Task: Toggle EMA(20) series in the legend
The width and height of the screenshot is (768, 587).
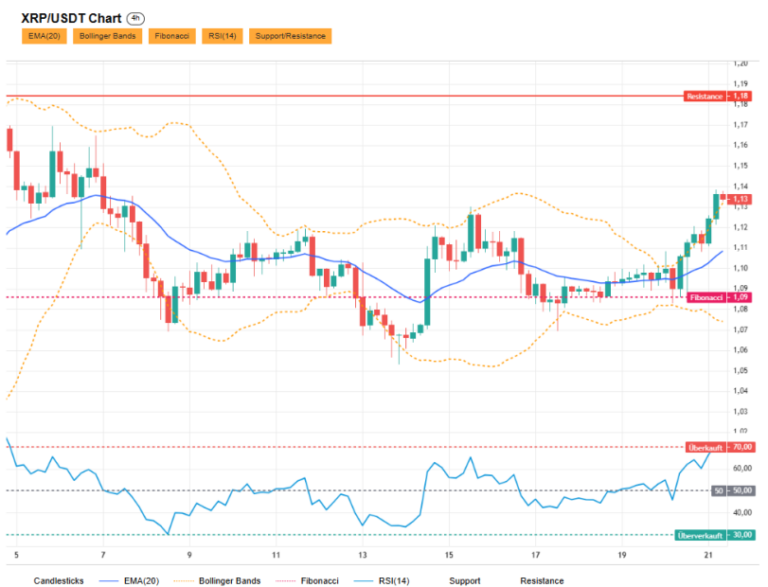Action: (x=142, y=581)
